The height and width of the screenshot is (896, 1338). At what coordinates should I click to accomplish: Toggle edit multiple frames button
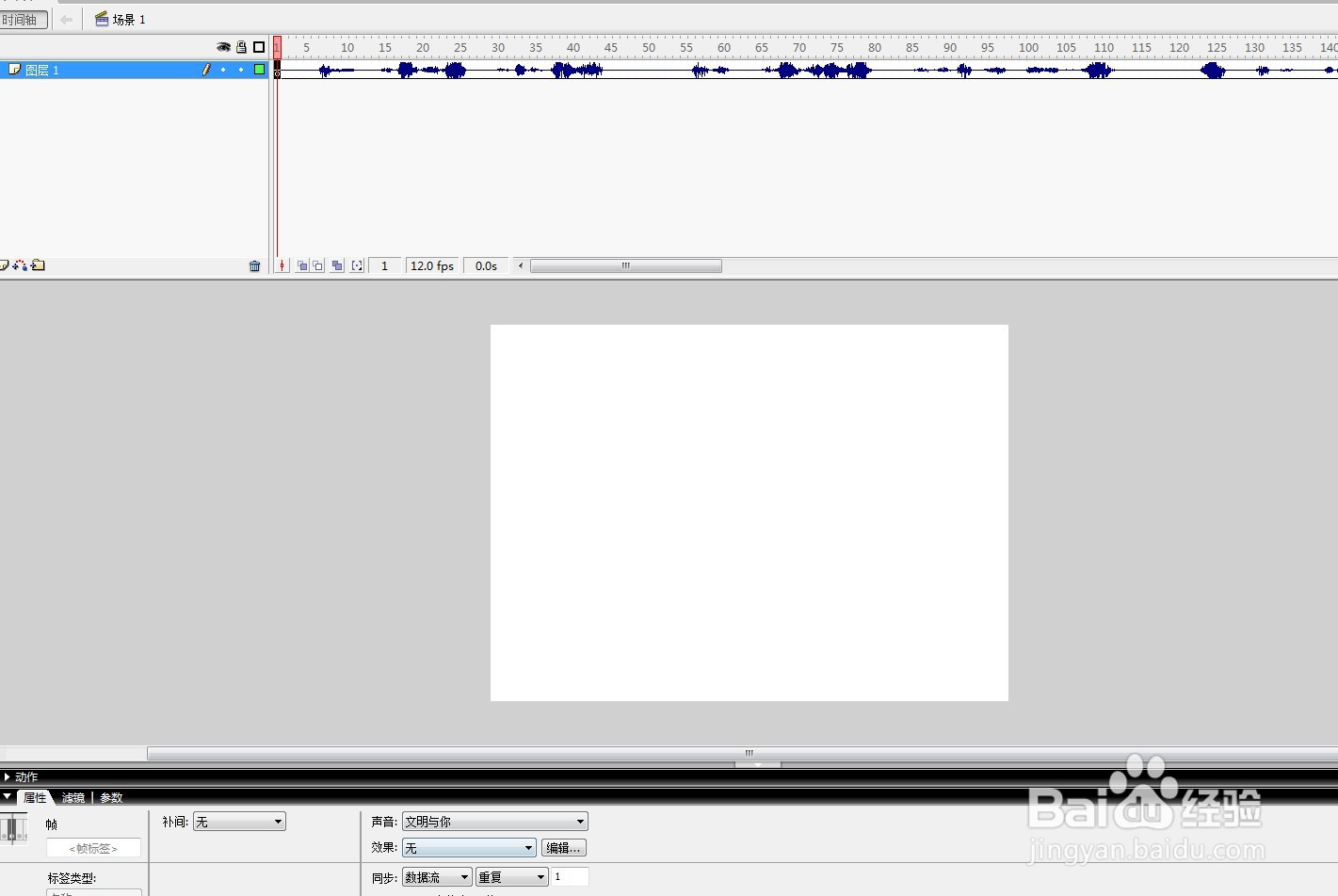click(337, 266)
